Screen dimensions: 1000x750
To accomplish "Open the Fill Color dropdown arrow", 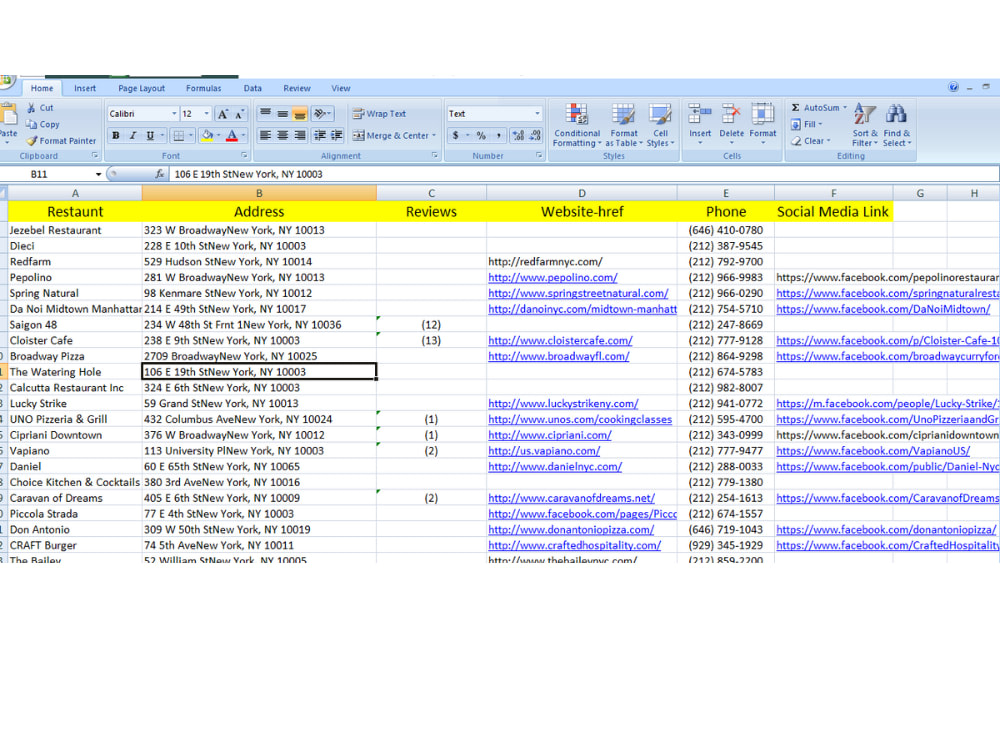I will click(x=218, y=135).
